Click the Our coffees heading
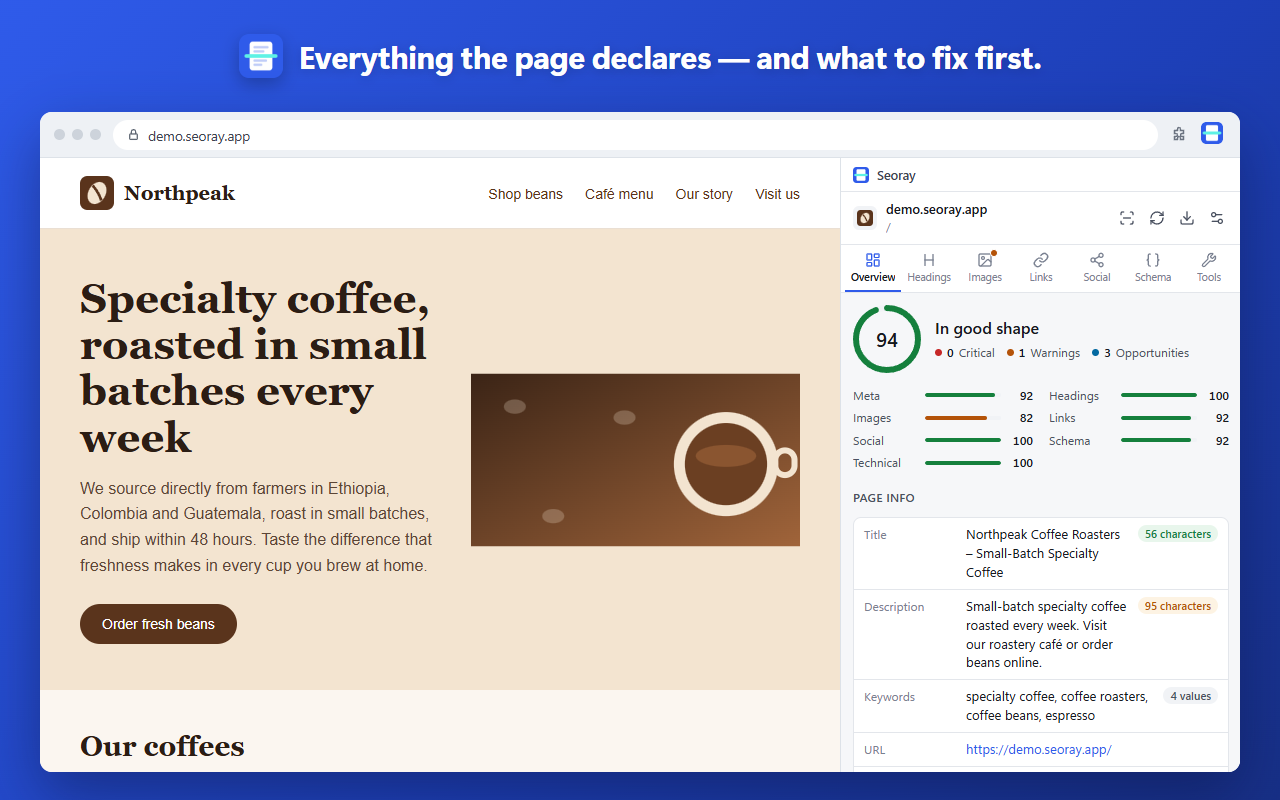 (162, 746)
